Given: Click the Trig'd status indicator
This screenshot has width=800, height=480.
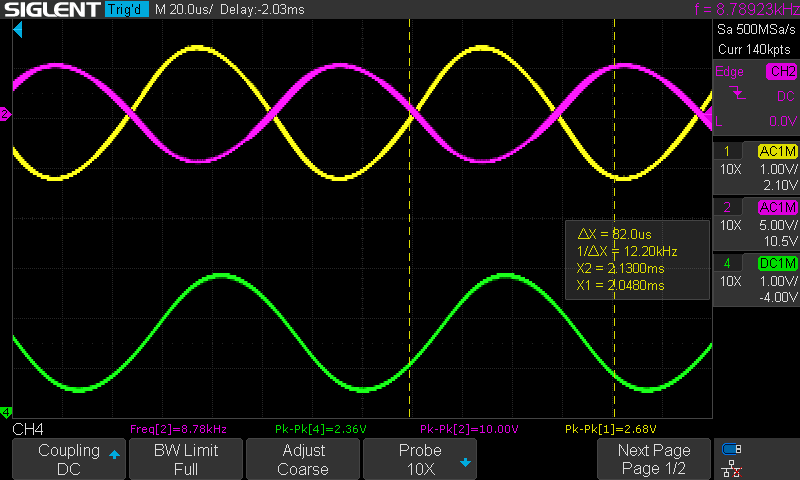Looking at the screenshot, I should (x=126, y=9).
